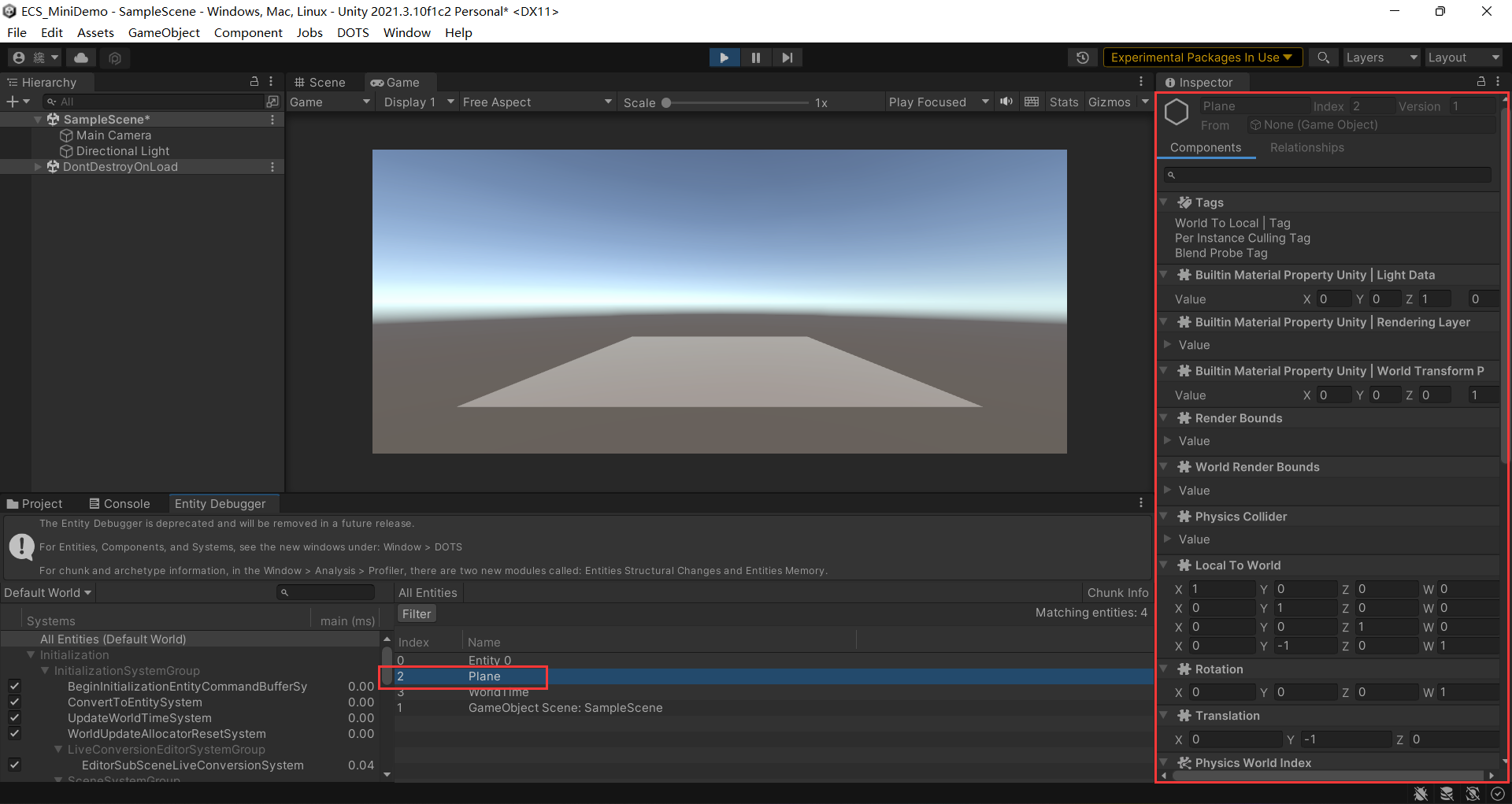Screen dimensions: 1512x804
Task: Switch to the Console tab
Action: (120, 503)
